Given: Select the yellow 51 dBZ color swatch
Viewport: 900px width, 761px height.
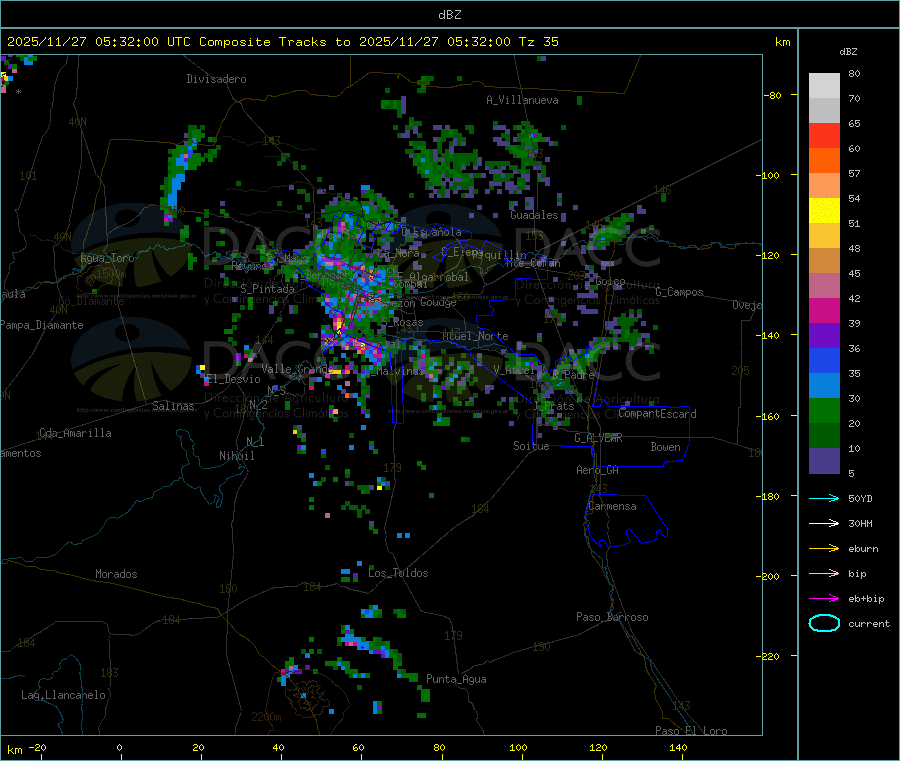Looking at the screenshot, I should coord(824,211).
